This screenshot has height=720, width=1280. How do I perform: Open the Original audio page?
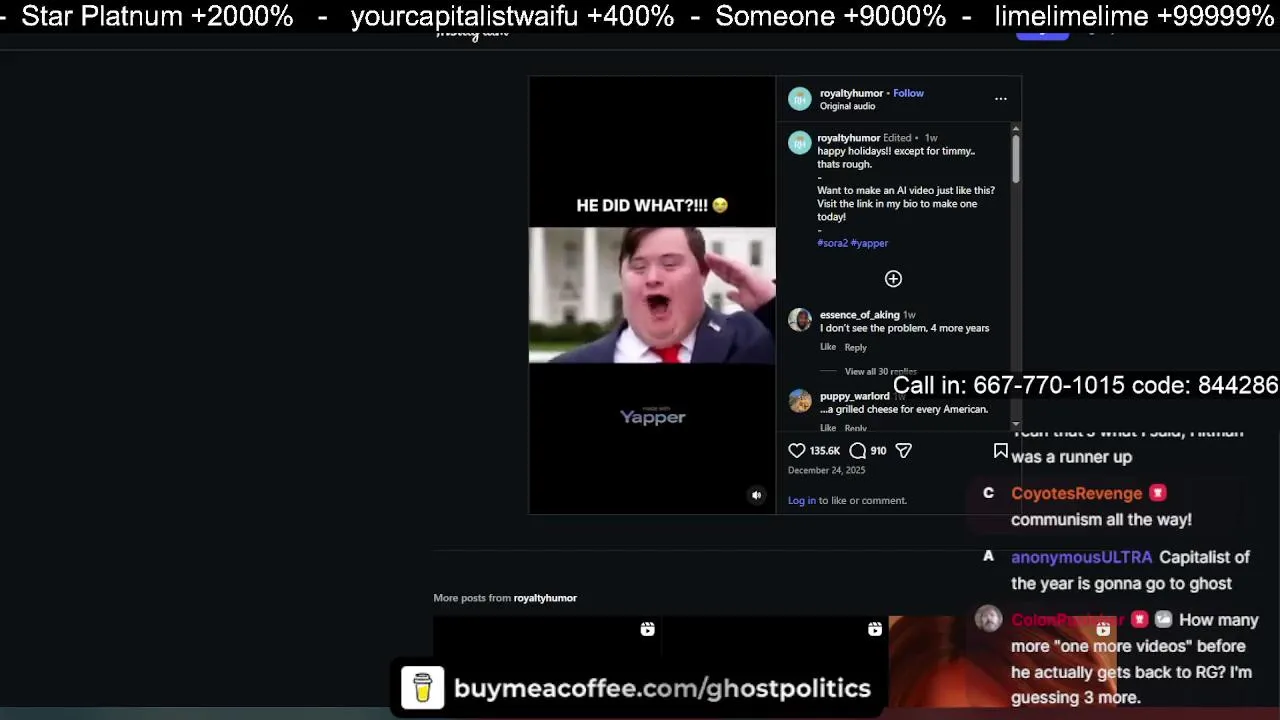pos(847,106)
